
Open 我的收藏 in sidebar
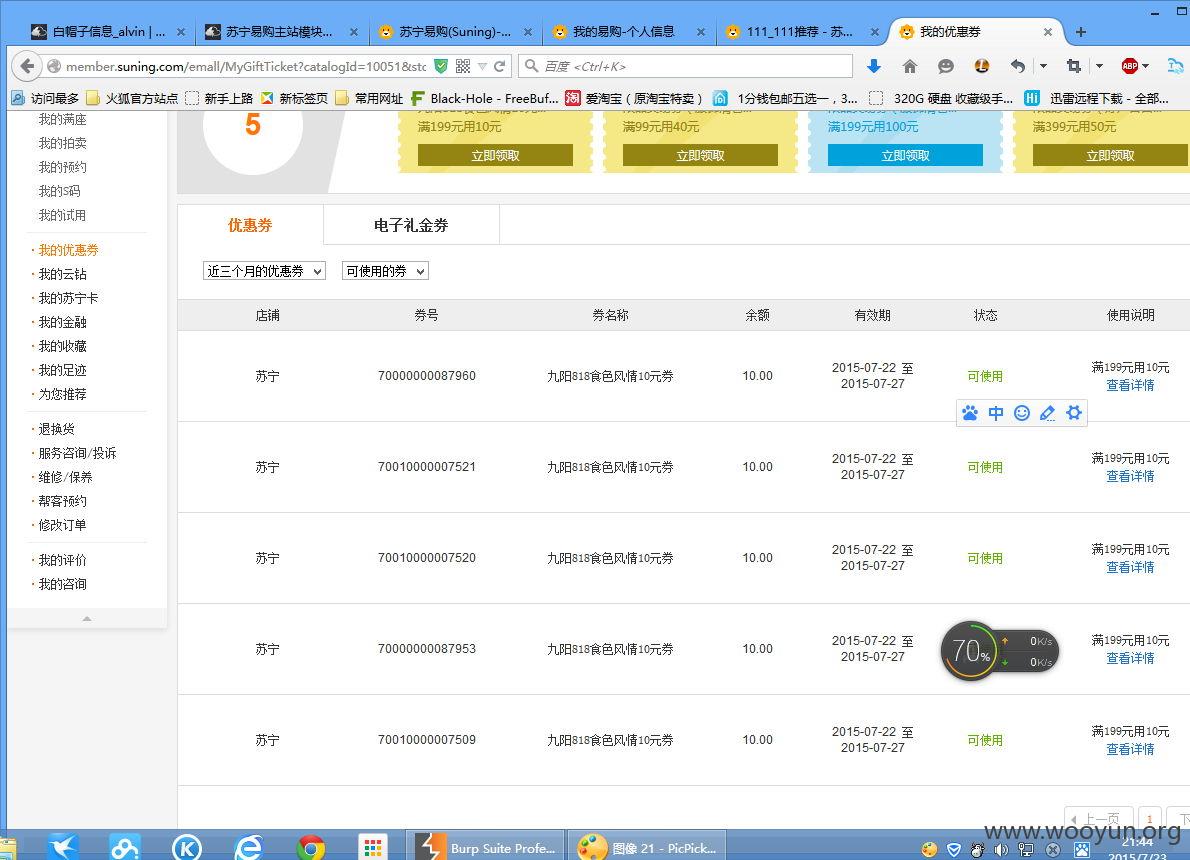pyautogui.click(x=62, y=346)
